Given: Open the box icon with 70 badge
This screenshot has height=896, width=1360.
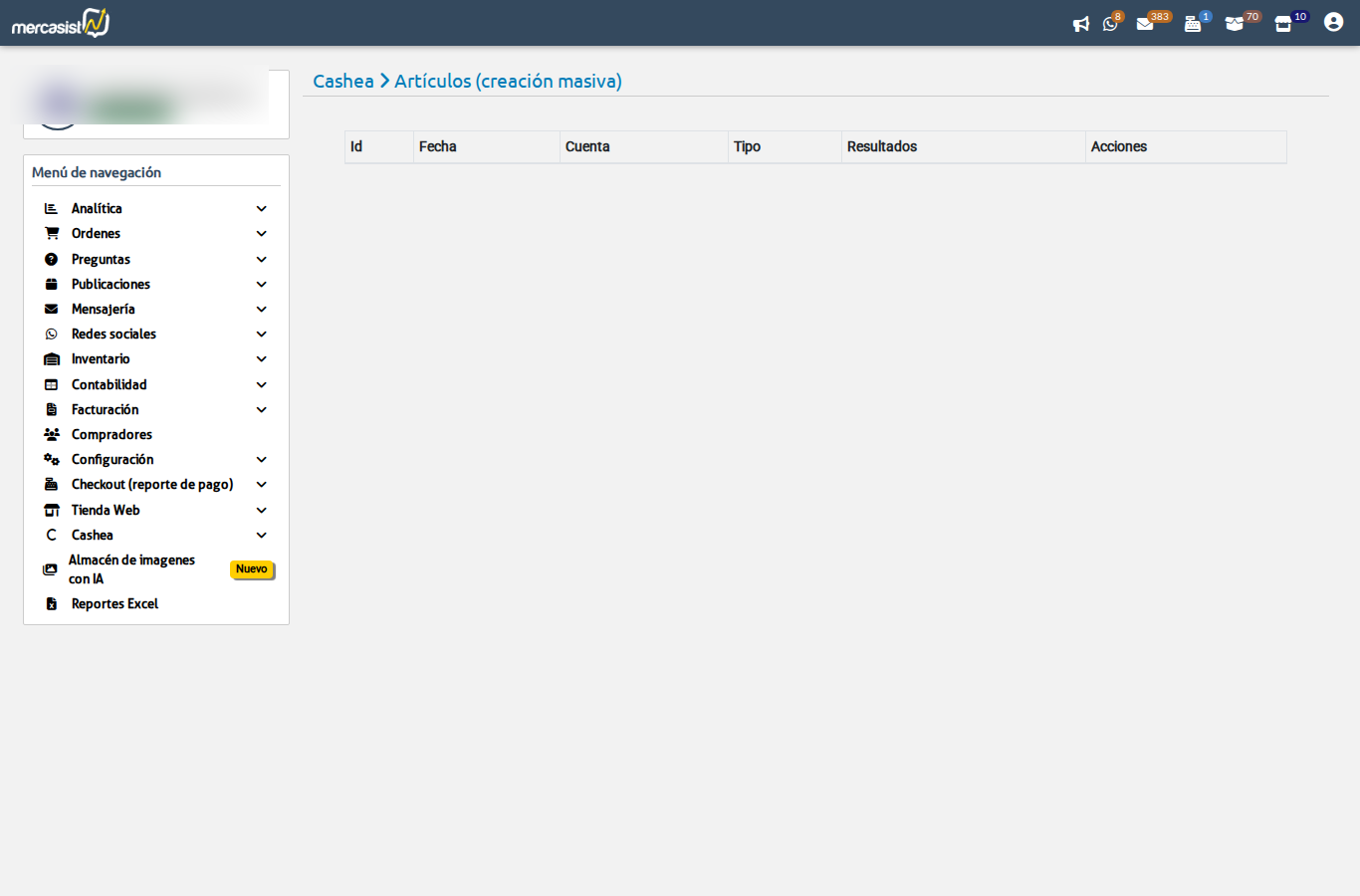Looking at the screenshot, I should point(1235,24).
